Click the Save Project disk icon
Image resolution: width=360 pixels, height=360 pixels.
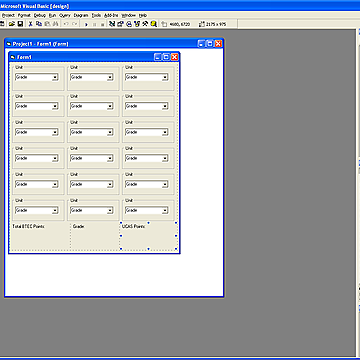(x=20, y=24)
